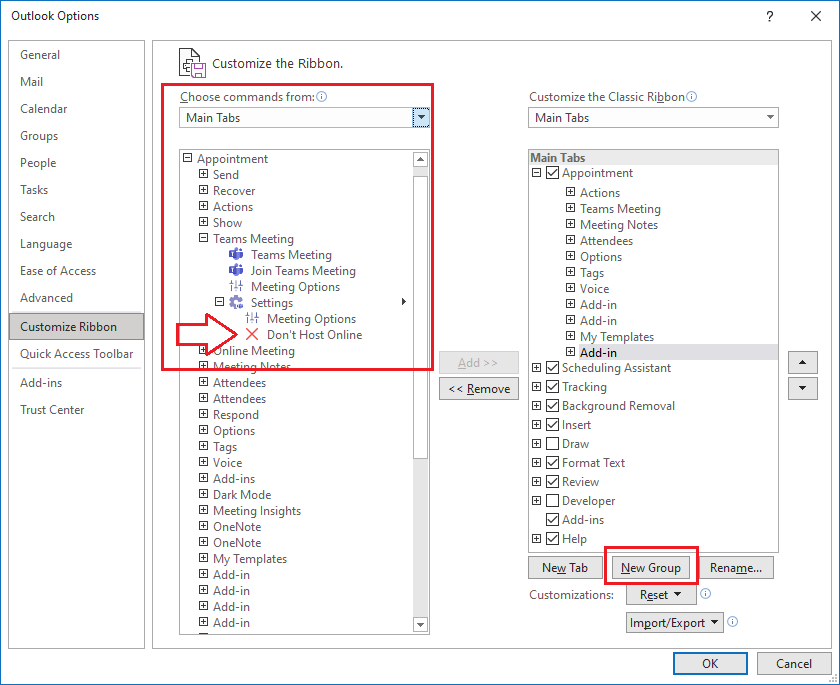The width and height of the screenshot is (840, 685).
Task: Click Cancel to discard changes
Action: click(793, 664)
